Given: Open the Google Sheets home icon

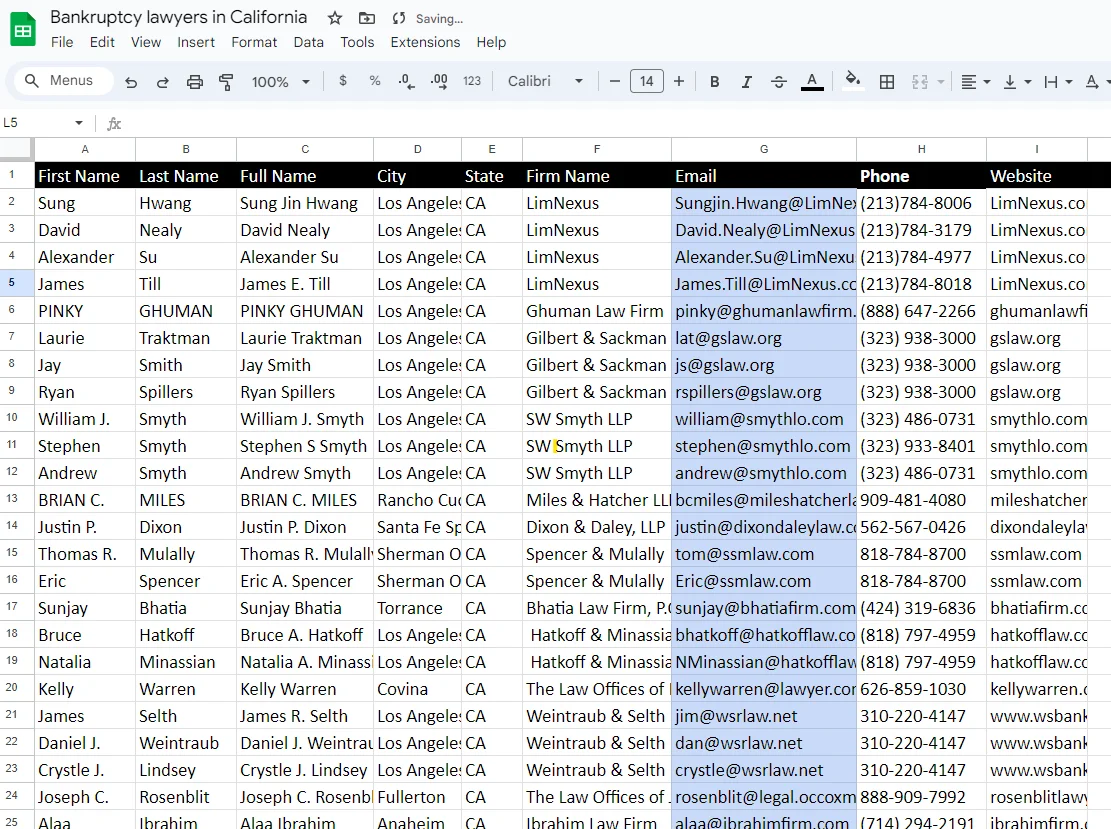Looking at the screenshot, I should click(23, 30).
